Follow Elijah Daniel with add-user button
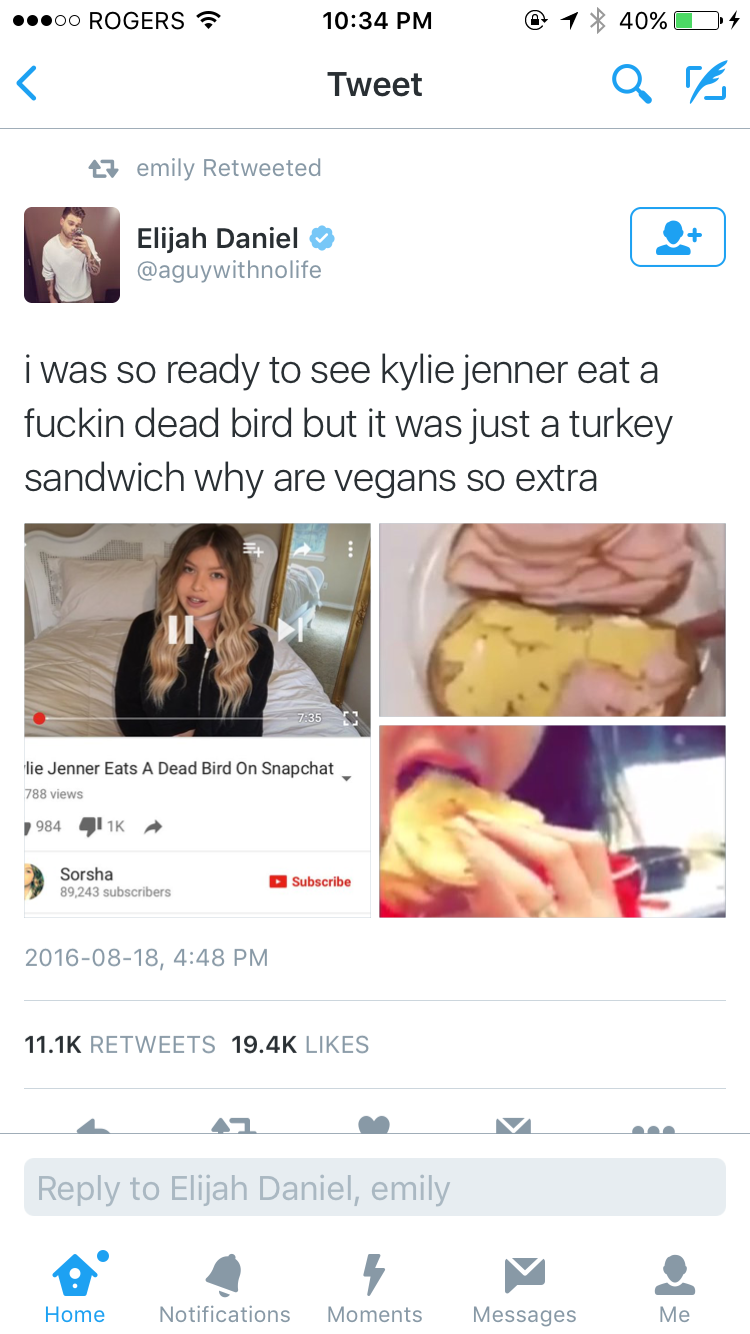 [677, 237]
